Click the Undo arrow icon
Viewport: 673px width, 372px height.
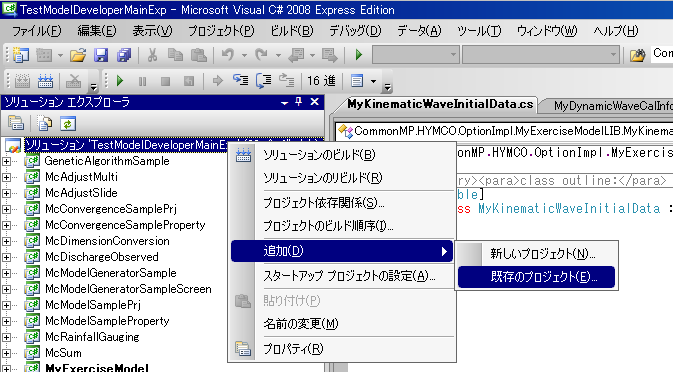227,55
